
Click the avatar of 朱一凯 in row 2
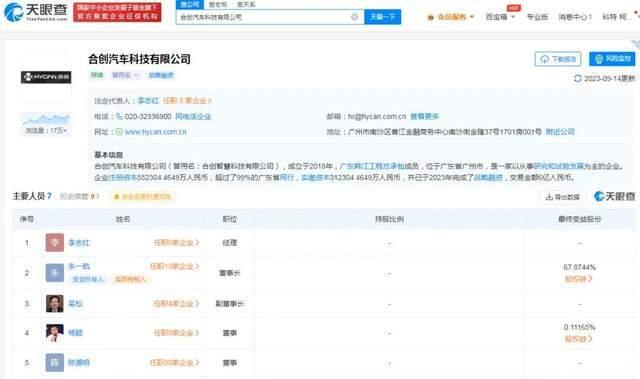click(x=55, y=273)
